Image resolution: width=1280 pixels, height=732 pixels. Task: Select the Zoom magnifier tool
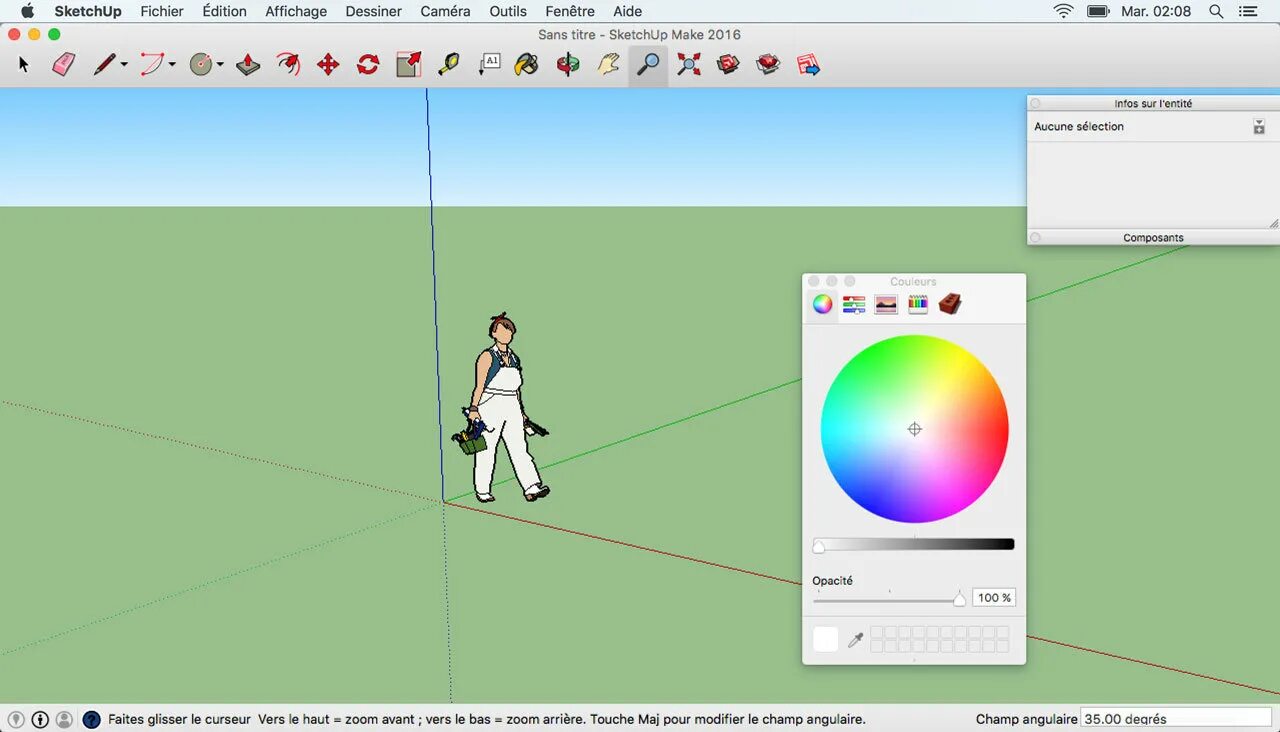[x=648, y=65]
